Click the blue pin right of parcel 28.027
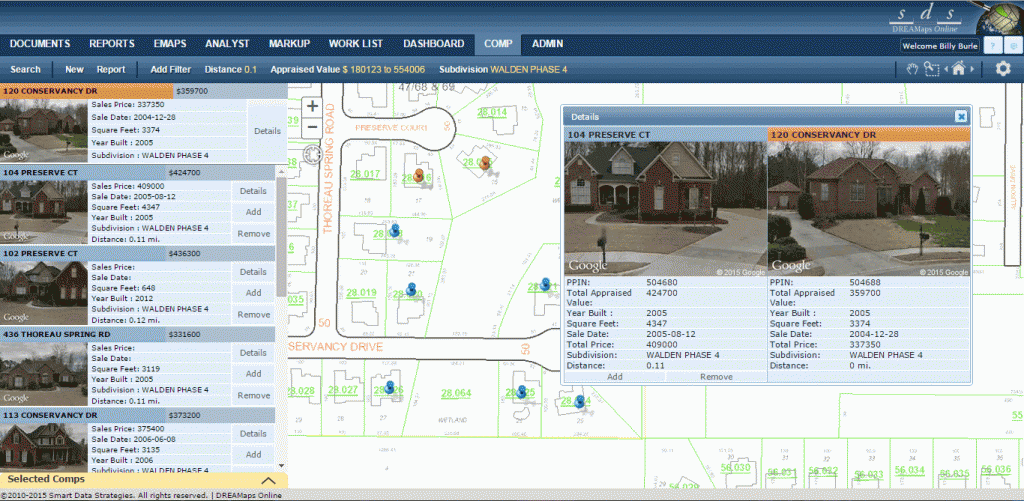The width and height of the screenshot is (1024, 501). [390, 387]
